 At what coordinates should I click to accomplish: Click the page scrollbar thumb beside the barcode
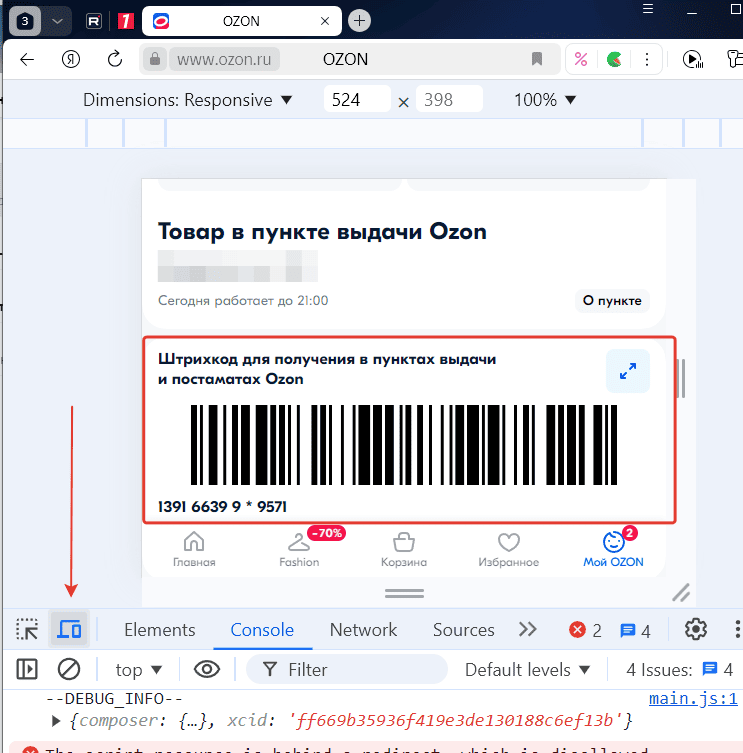point(681,378)
